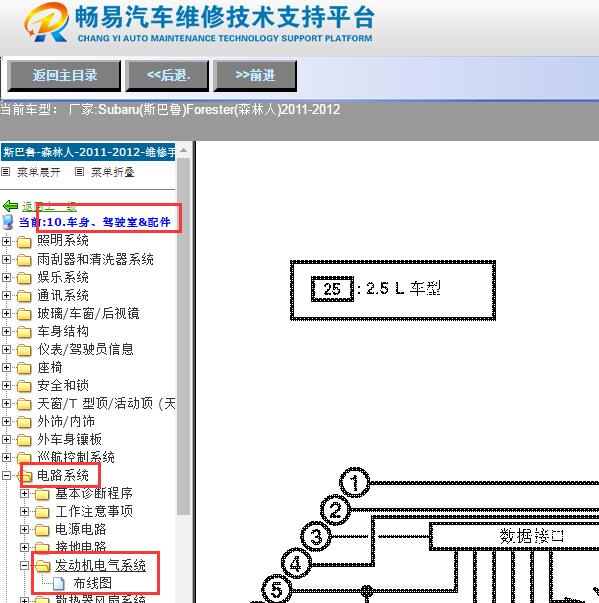Viewport: 599px width, 603px height.
Task: Click the 菜单折叠 link
Action: [113, 172]
